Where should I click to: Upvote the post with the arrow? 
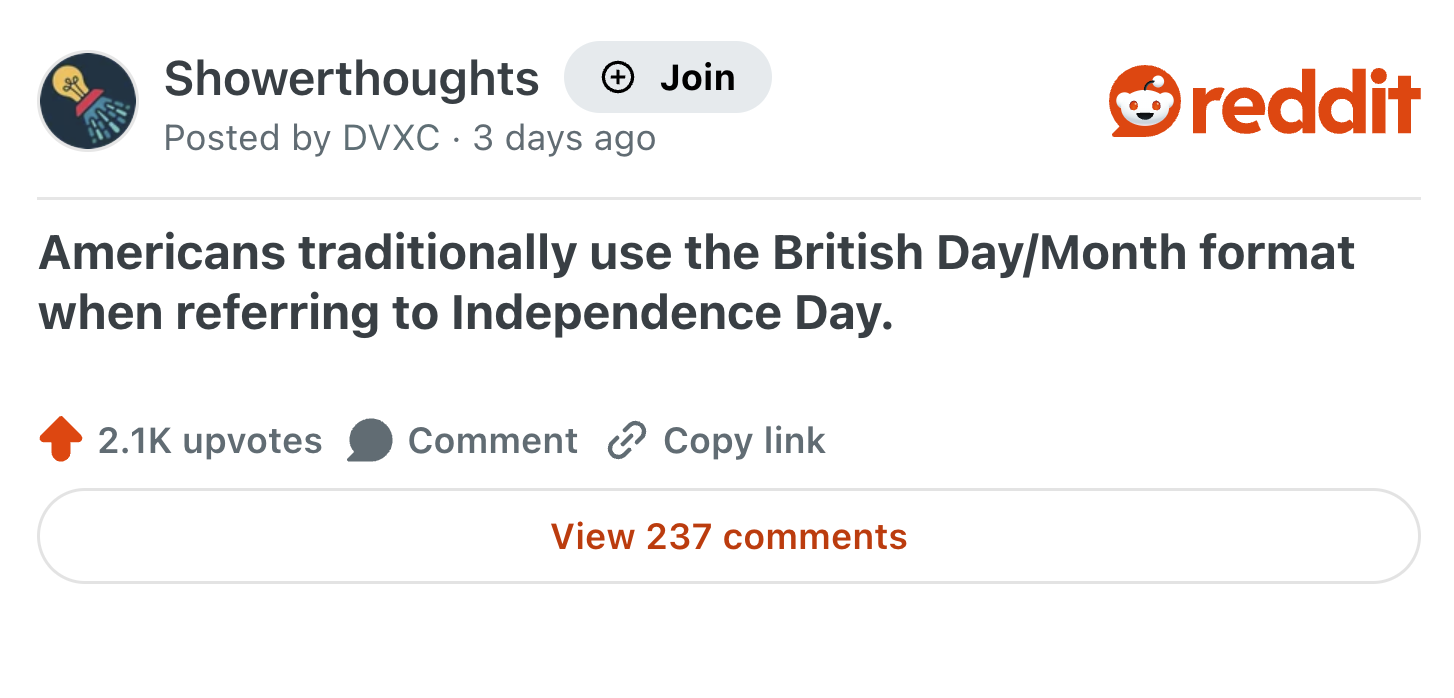[60, 440]
